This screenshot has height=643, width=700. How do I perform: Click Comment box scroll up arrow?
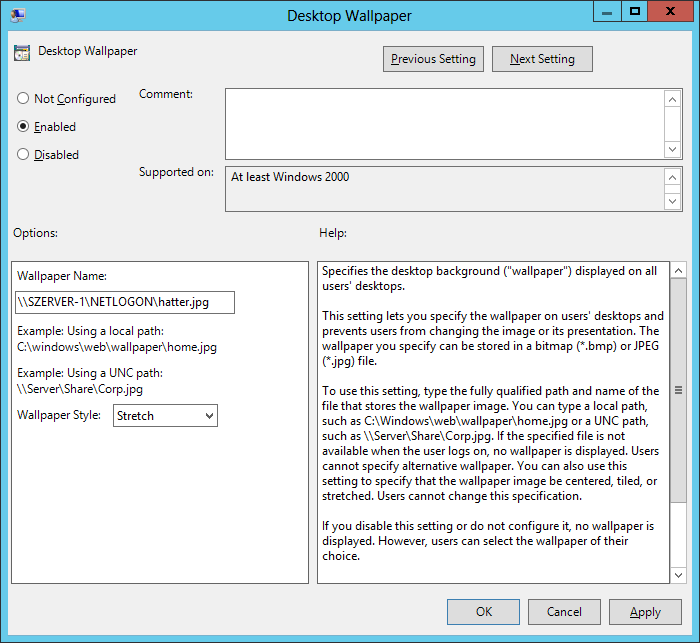coord(673,99)
